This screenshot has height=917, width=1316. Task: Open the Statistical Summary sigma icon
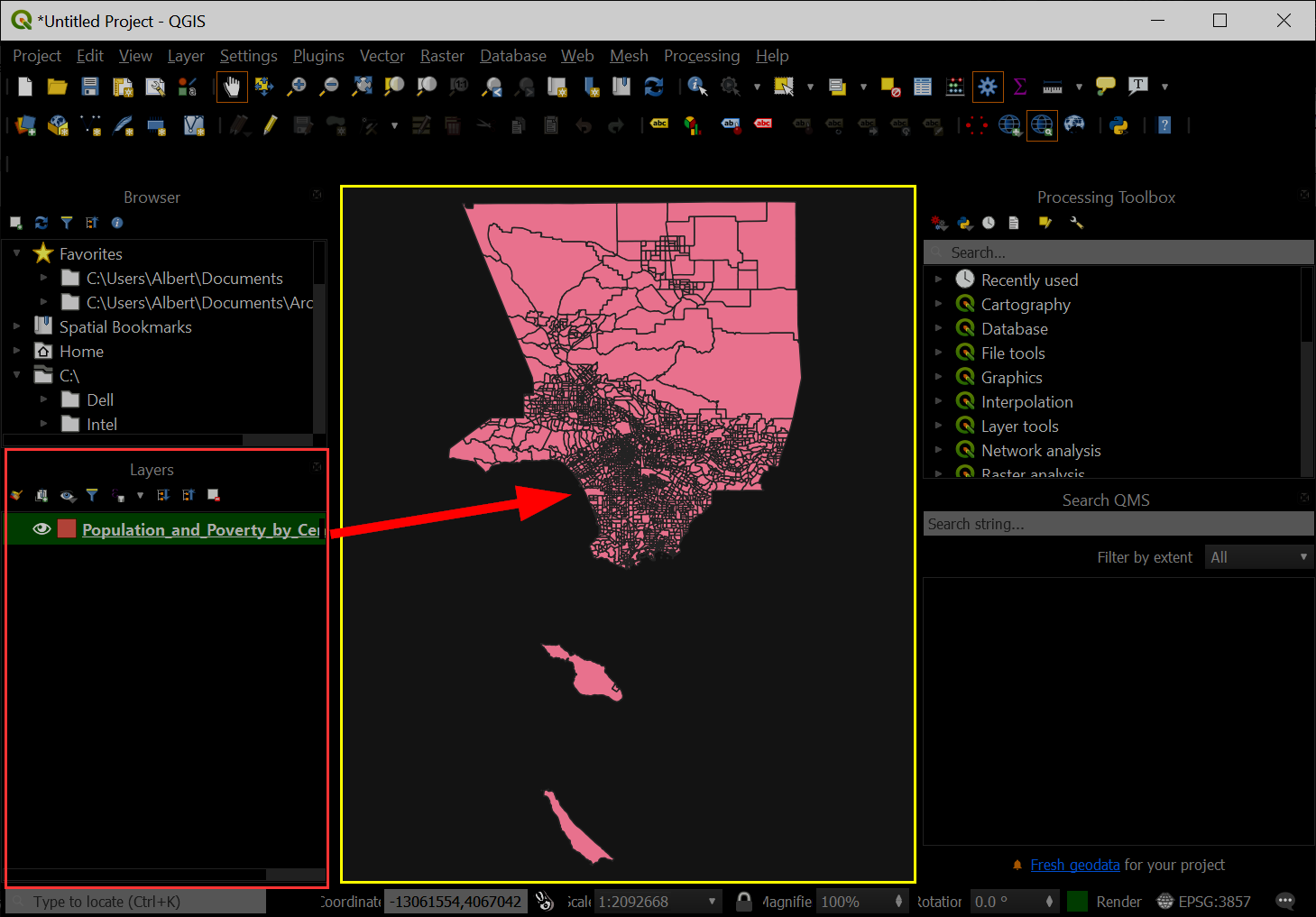click(1020, 87)
